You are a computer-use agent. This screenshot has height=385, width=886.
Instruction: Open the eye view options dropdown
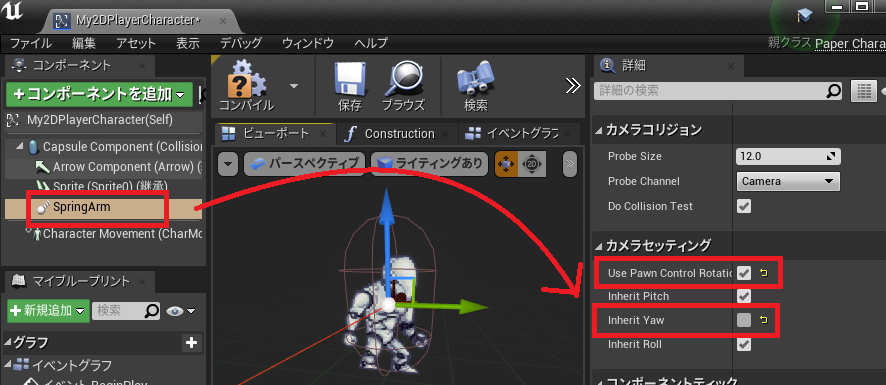(181, 311)
